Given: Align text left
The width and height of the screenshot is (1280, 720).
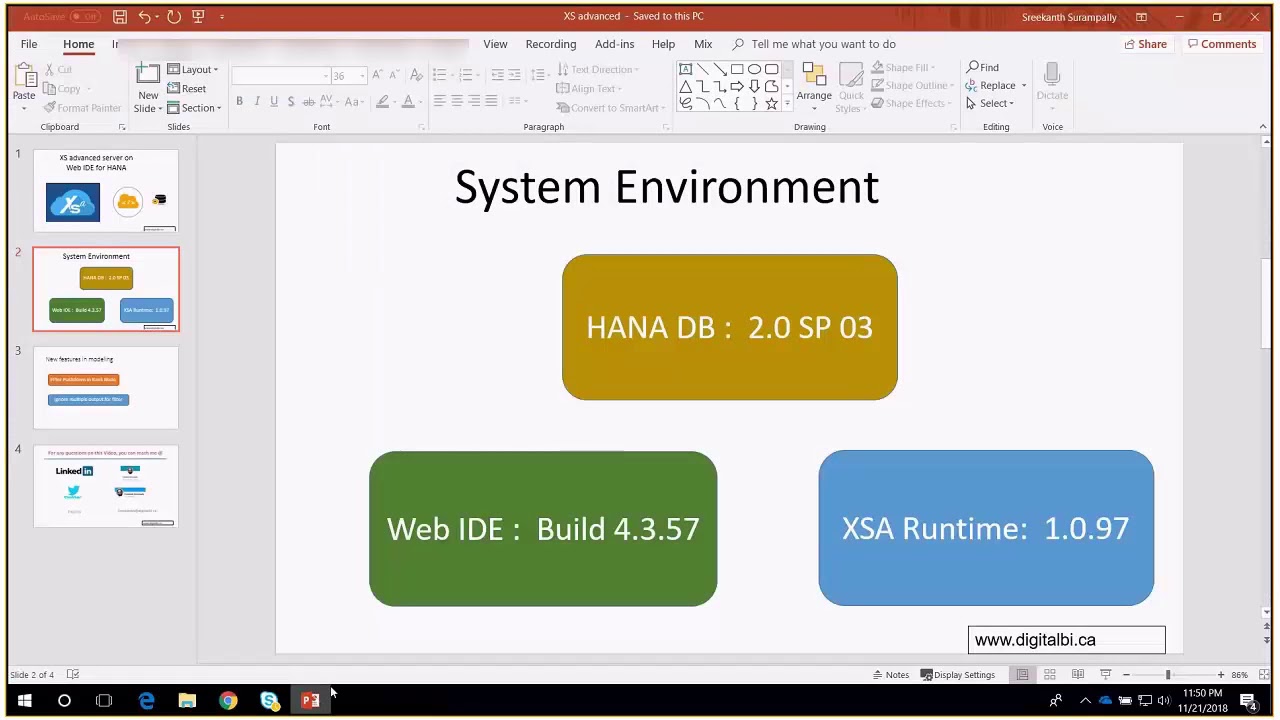Looking at the screenshot, I should [439, 101].
